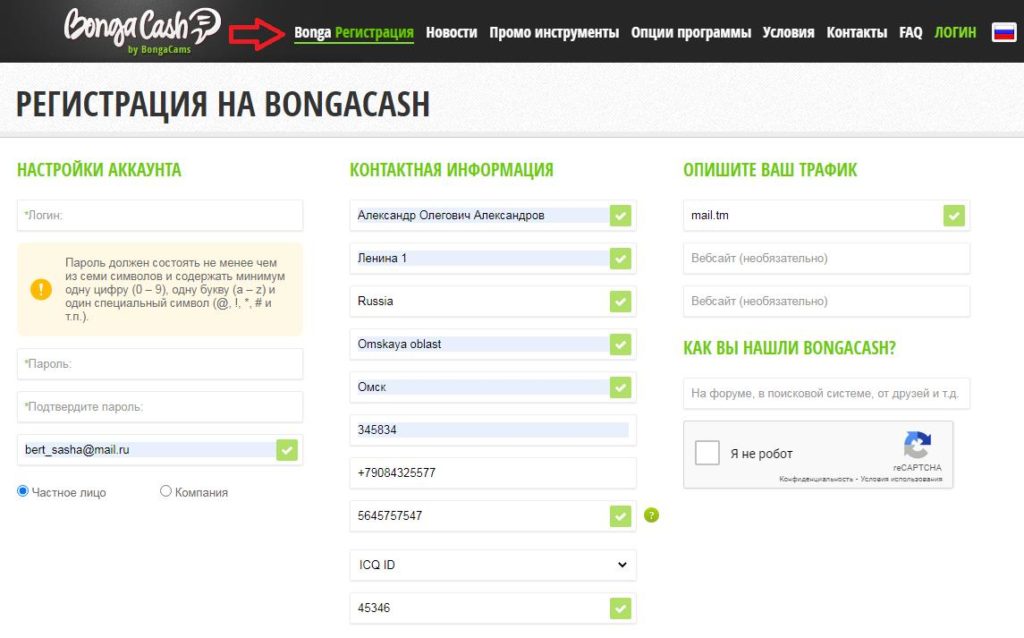
Task: Click the checkmark next to the full name
Action: point(620,215)
